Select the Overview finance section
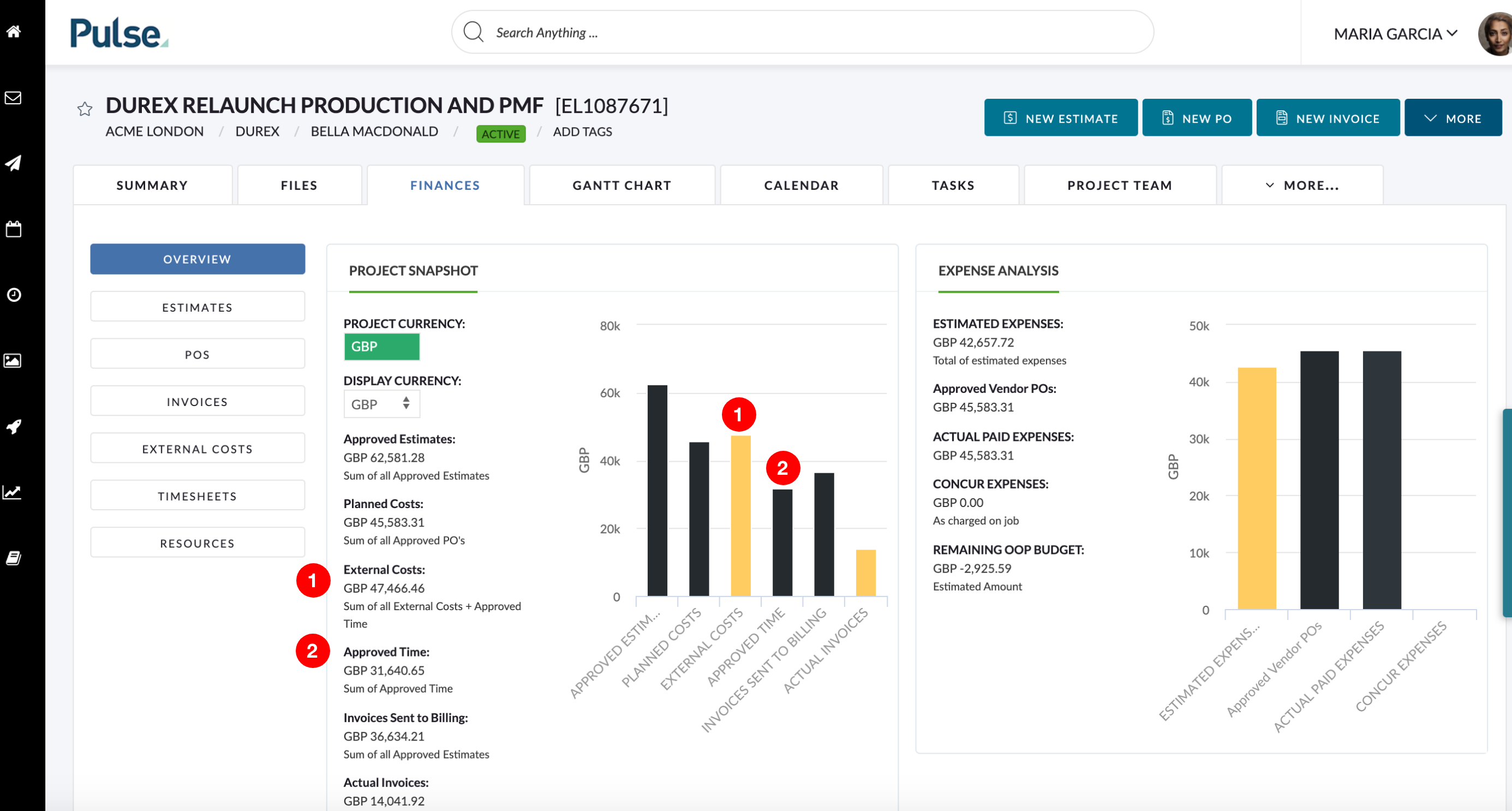1512x811 pixels. click(x=197, y=259)
